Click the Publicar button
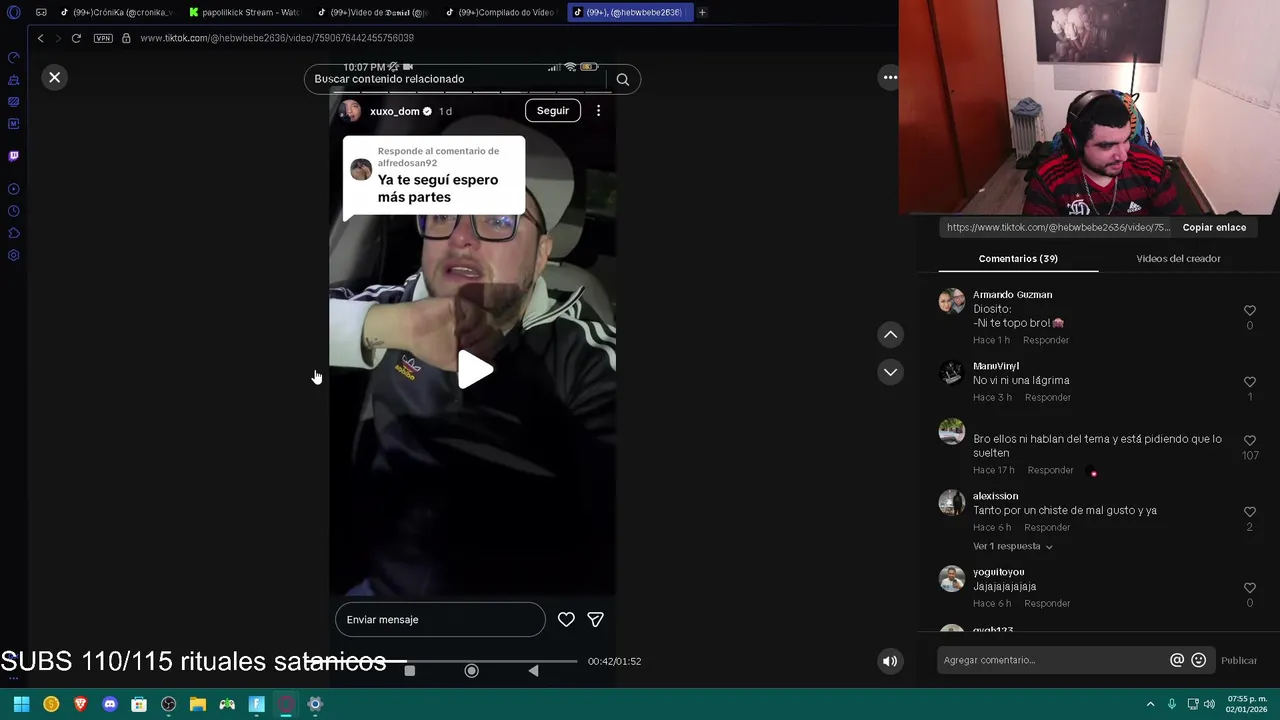Image resolution: width=1280 pixels, height=720 pixels. coord(1239,660)
